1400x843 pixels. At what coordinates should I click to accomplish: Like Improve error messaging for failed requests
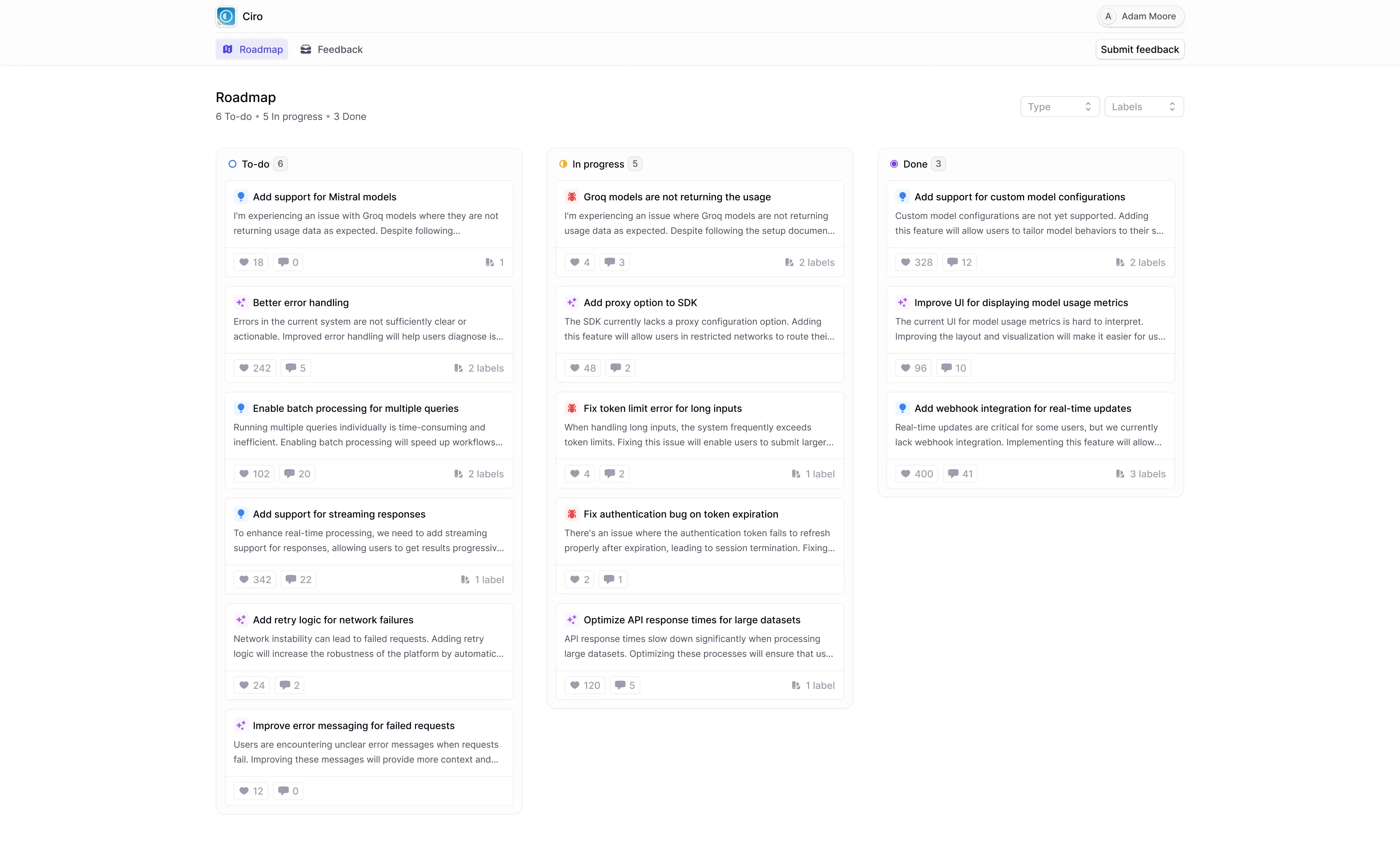tap(251, 791)
